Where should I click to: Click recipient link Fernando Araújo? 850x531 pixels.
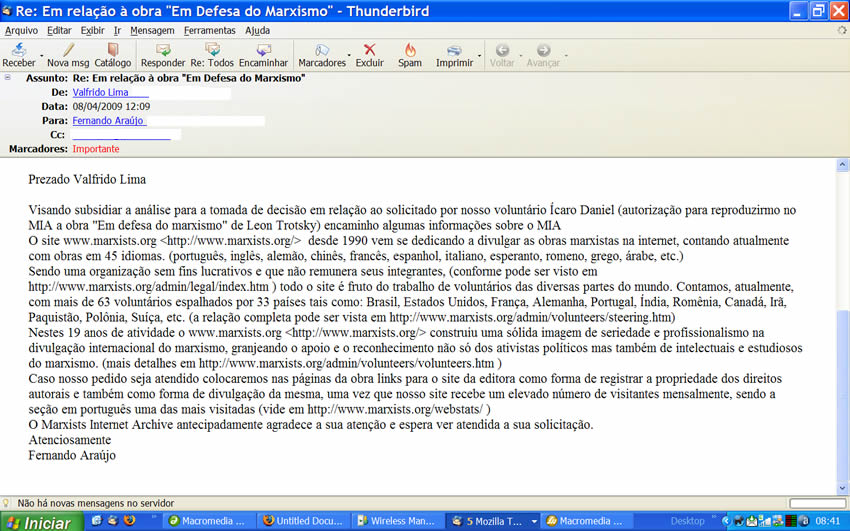point(109,120)
